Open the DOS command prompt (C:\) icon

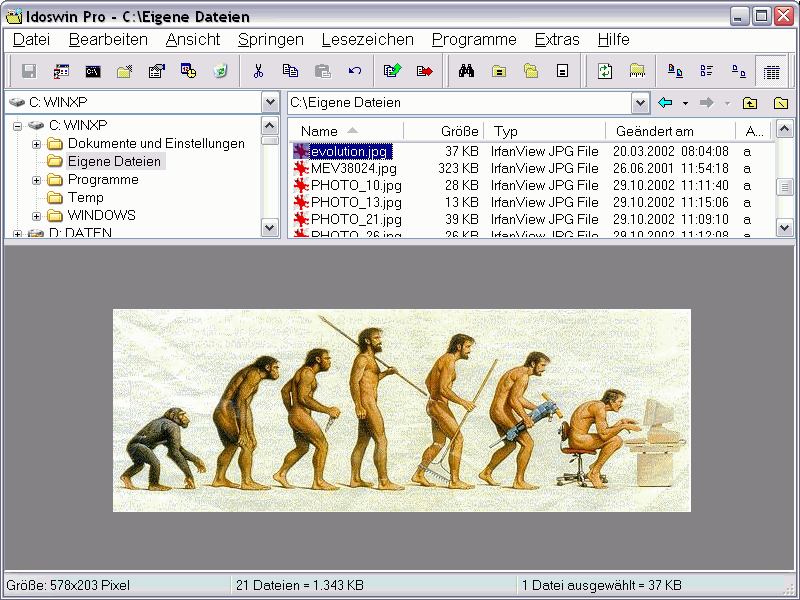pyautogui.click(x=93, y=71)
